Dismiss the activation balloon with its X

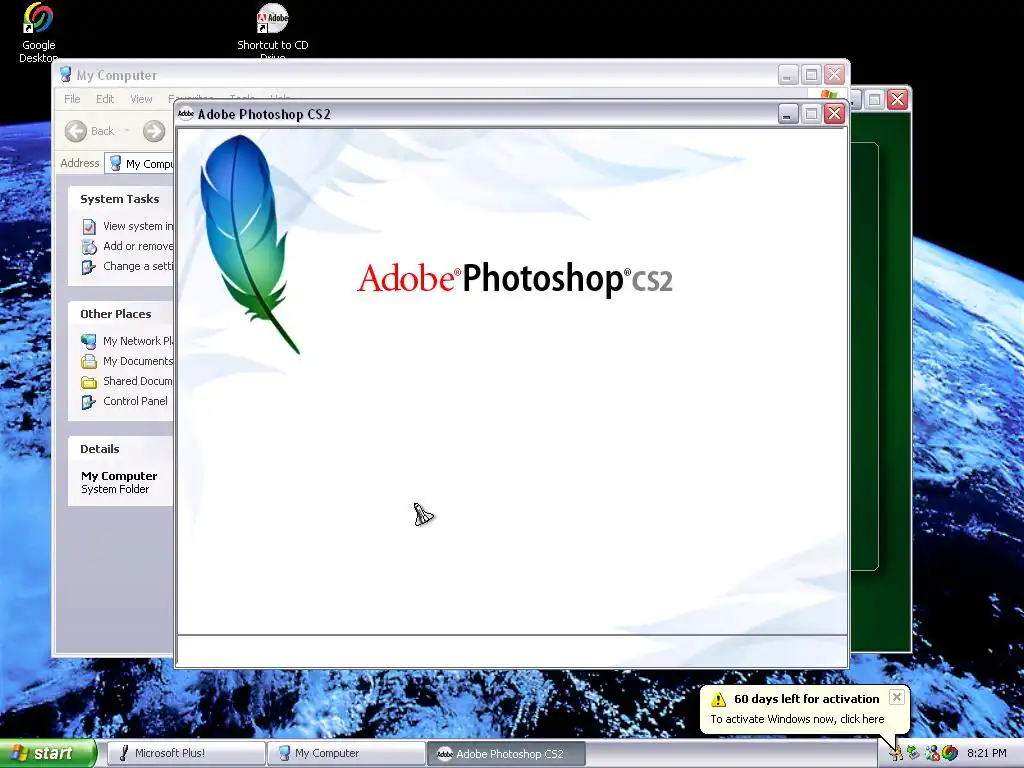click(897, 697)
